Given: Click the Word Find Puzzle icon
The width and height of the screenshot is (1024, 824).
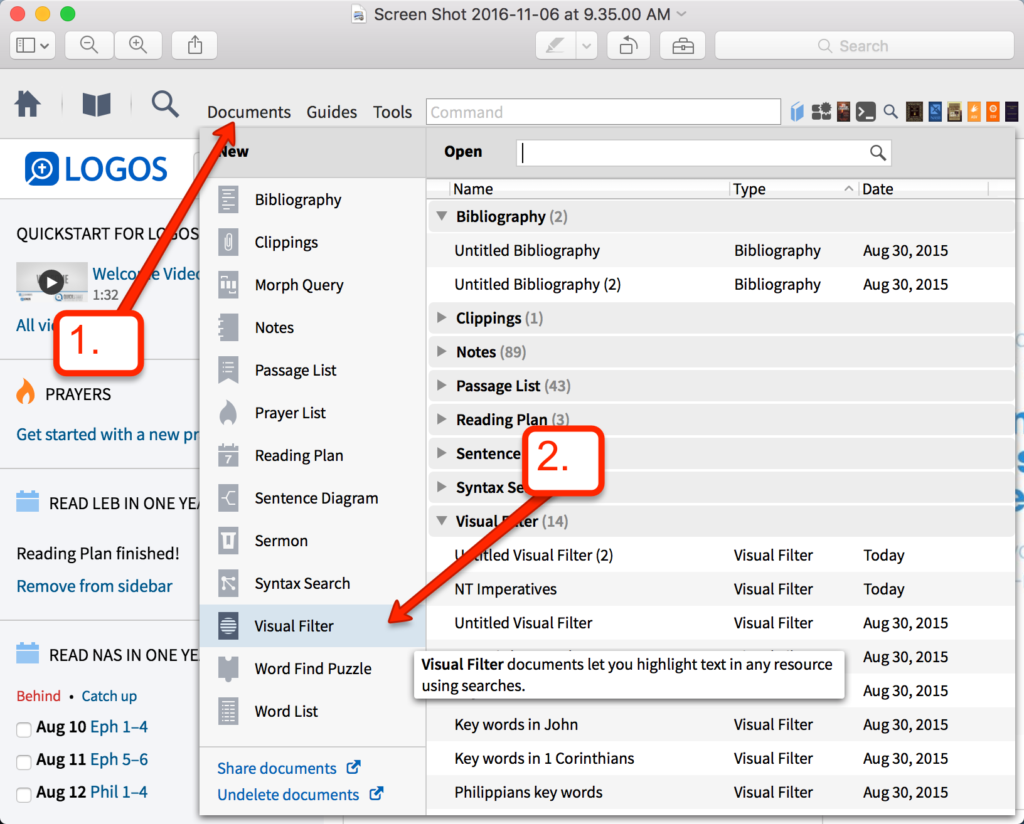Looking at the screenshot, I should pyautogui.click(x=228, y=669).
